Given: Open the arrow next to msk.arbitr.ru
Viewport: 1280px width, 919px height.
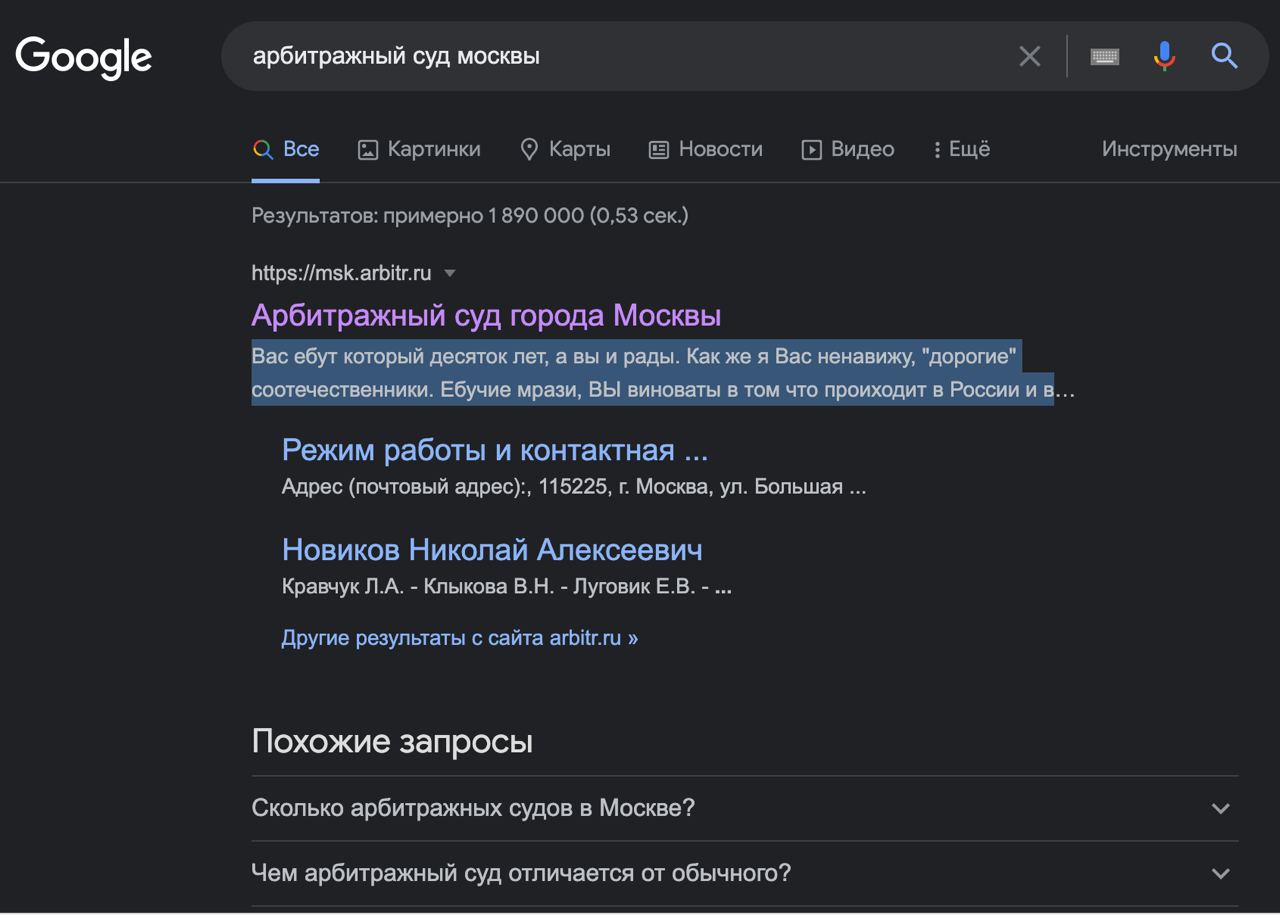Looking at the screenshot, I should coord(450,273).
